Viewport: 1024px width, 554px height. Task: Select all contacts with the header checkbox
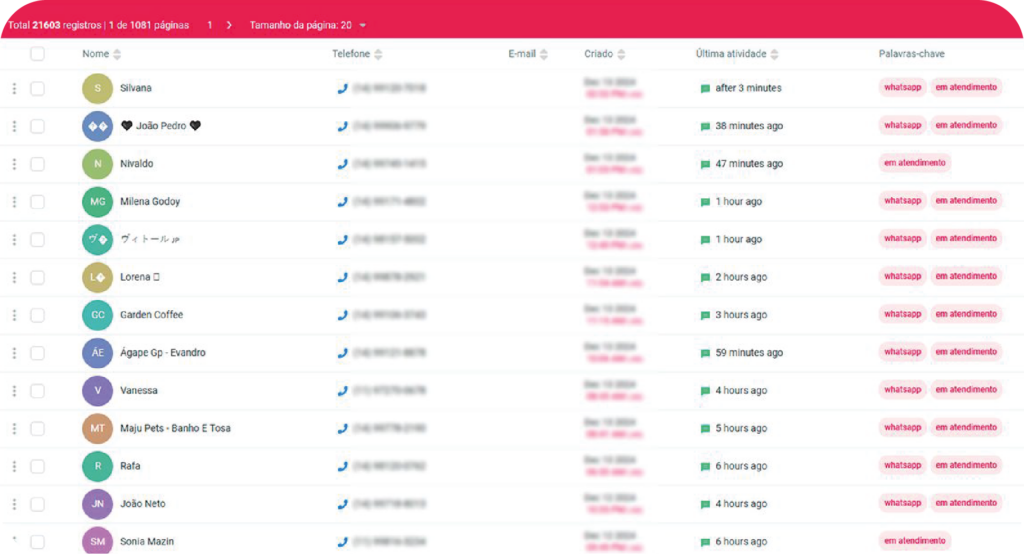tap(37, 54)
